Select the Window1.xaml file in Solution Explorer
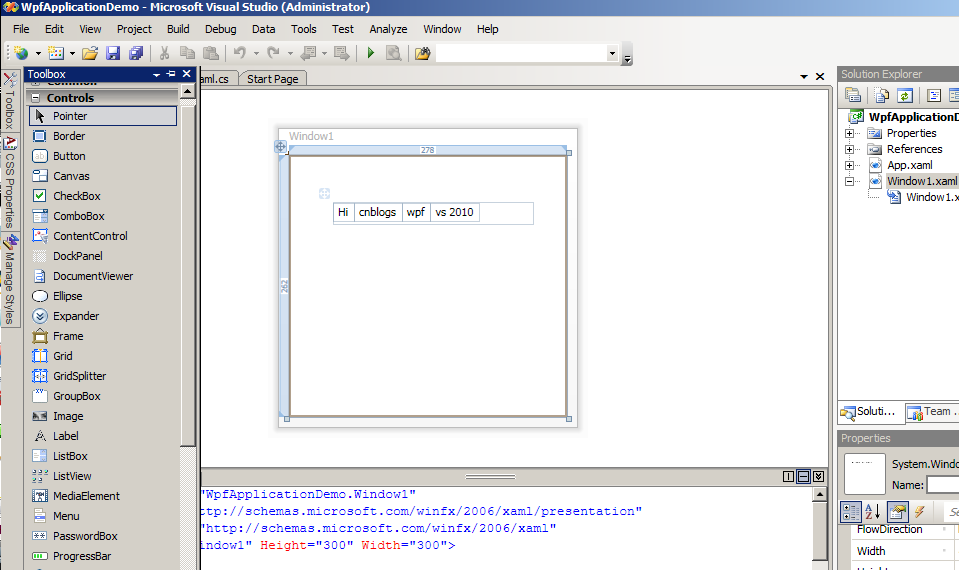 click(922, 181)
